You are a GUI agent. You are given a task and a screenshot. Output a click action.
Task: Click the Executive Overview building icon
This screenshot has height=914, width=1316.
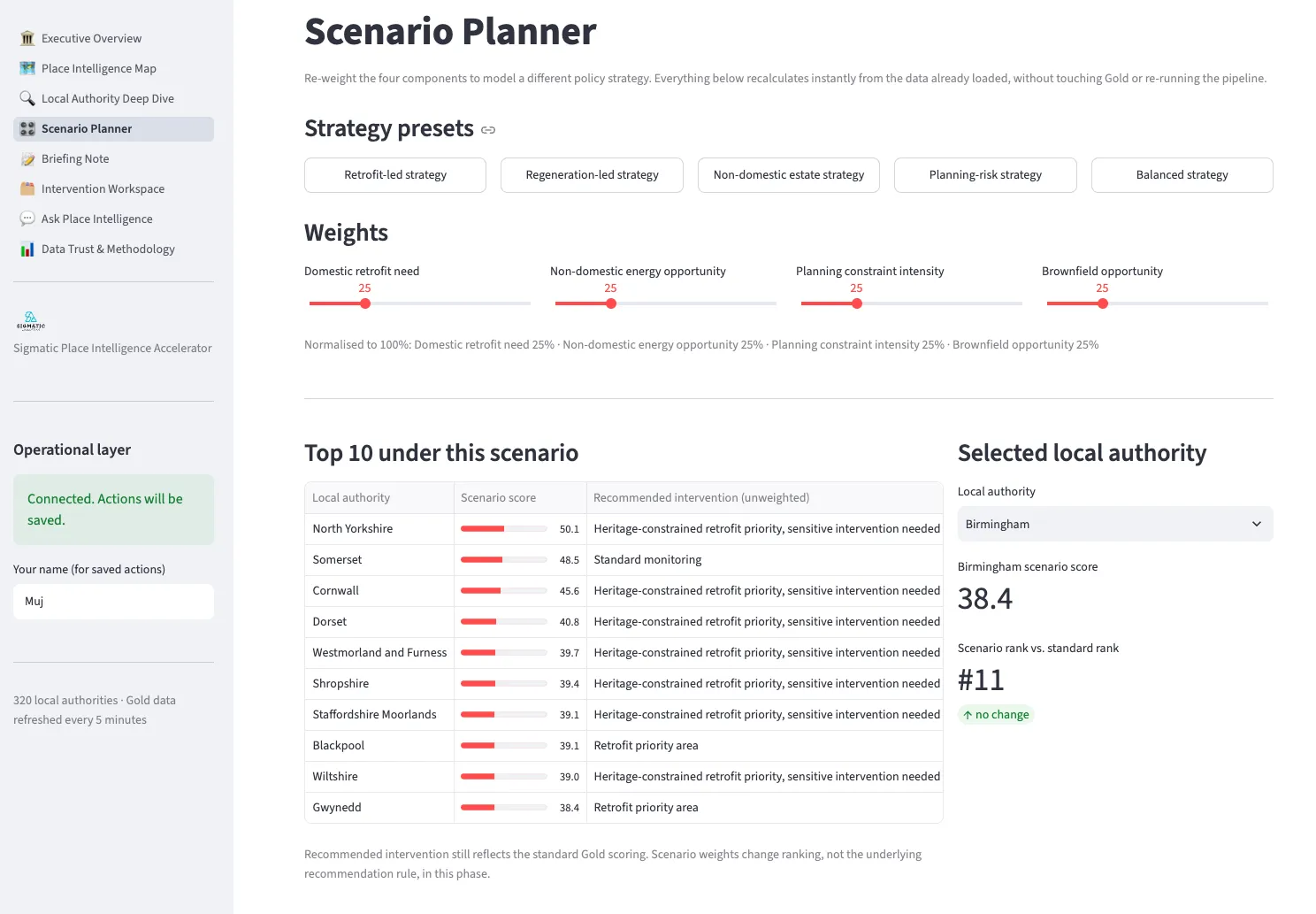point(27,38)
